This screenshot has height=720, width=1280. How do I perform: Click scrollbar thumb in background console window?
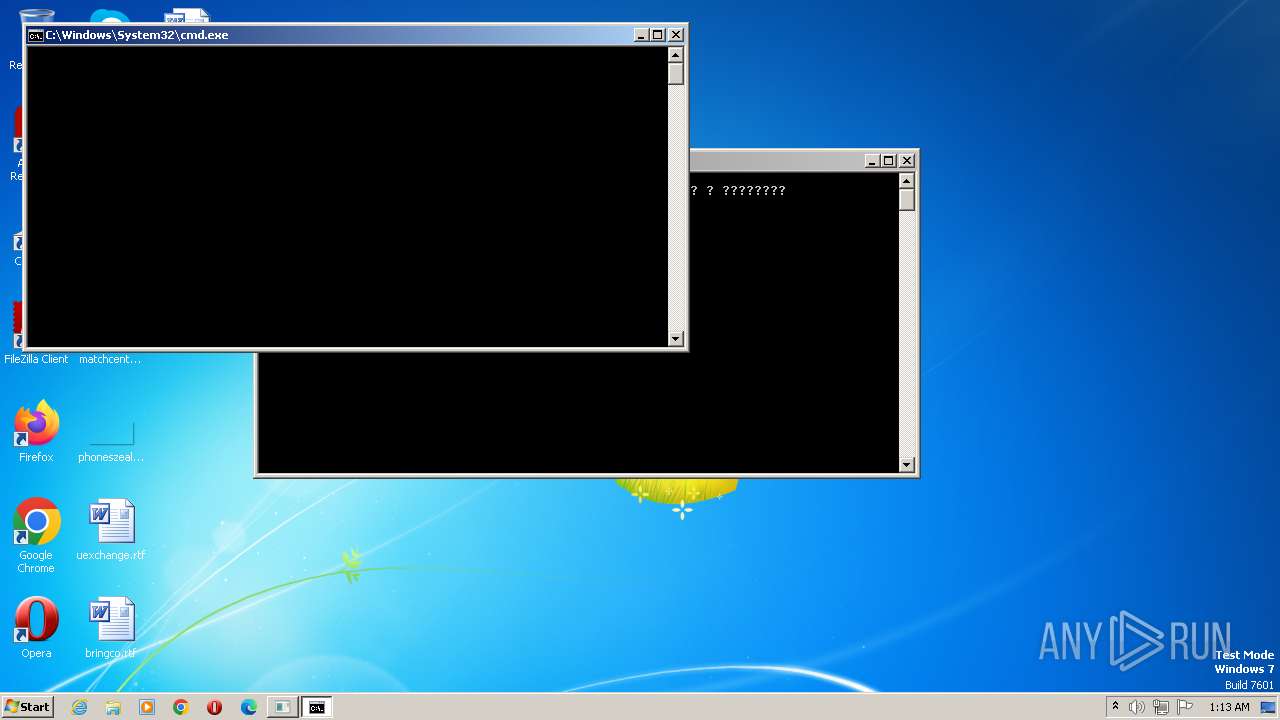pyautogui.click(x=907, y=200)
